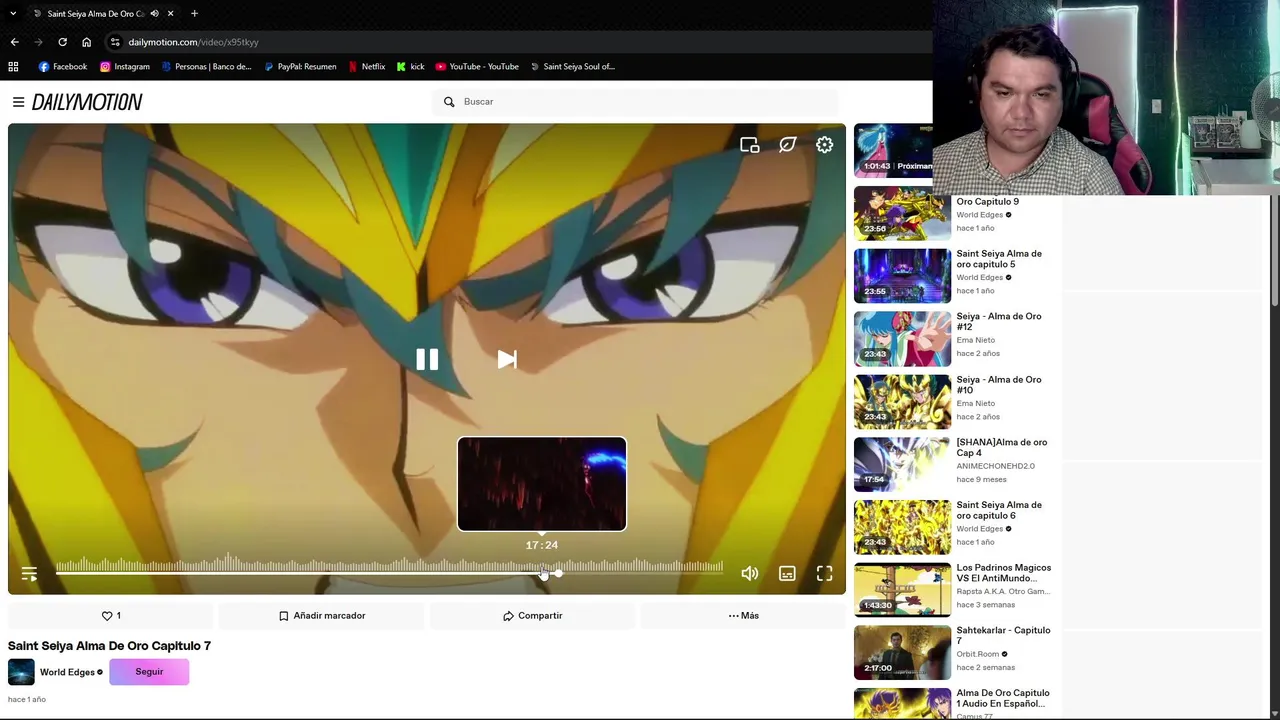Viewport: 1280px width, 720px height.
Task: Open Los Padrinos Magicos VS El AntiMundo video
Action: click(x=1003, y=573)
